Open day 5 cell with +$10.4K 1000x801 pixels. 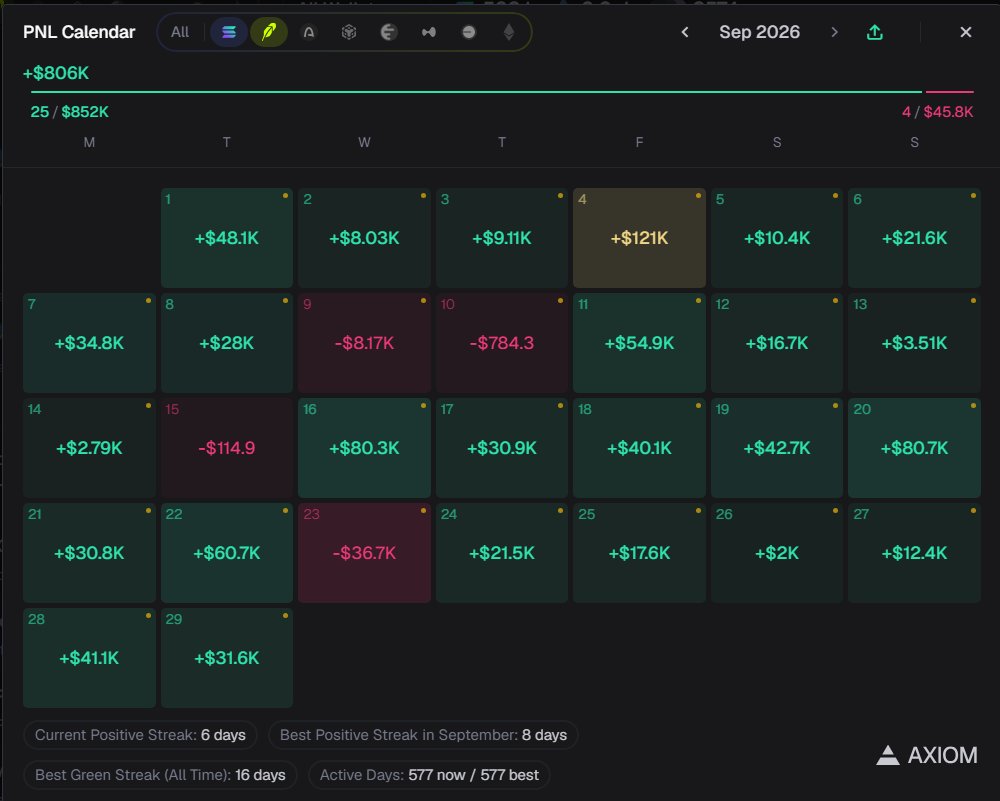coord(777,238)
